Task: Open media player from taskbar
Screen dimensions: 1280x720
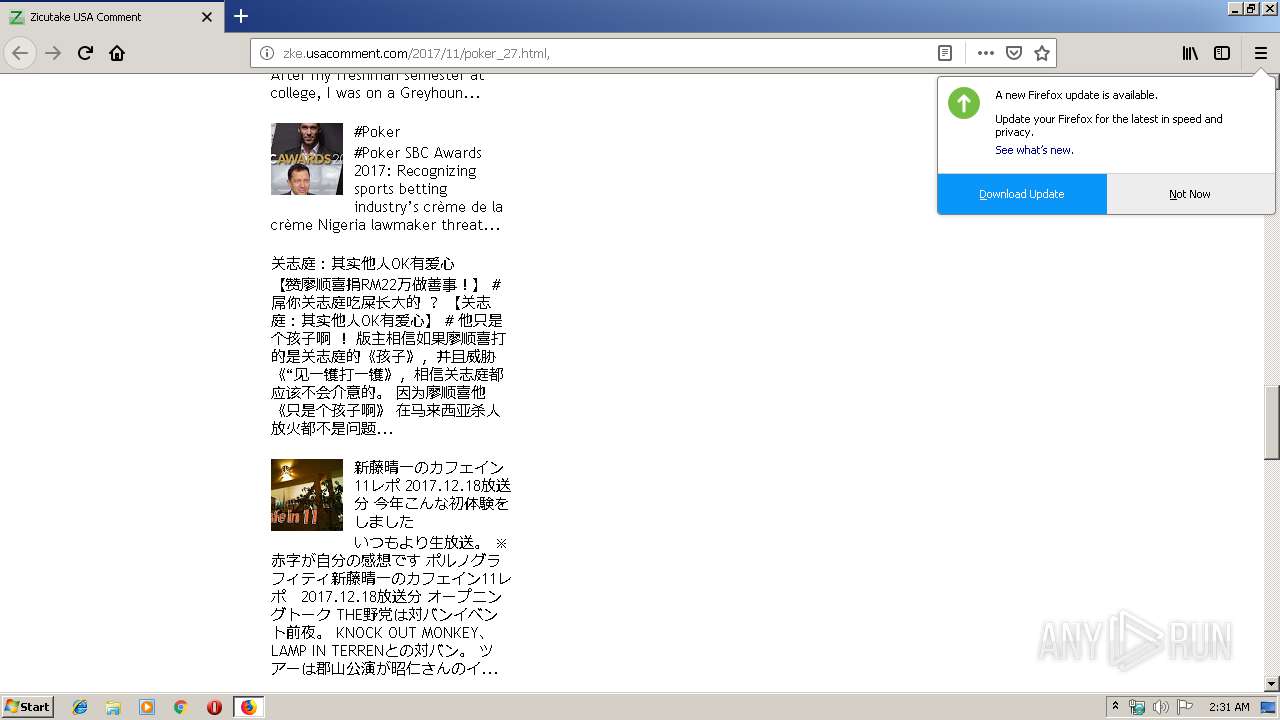Action: 147,707
